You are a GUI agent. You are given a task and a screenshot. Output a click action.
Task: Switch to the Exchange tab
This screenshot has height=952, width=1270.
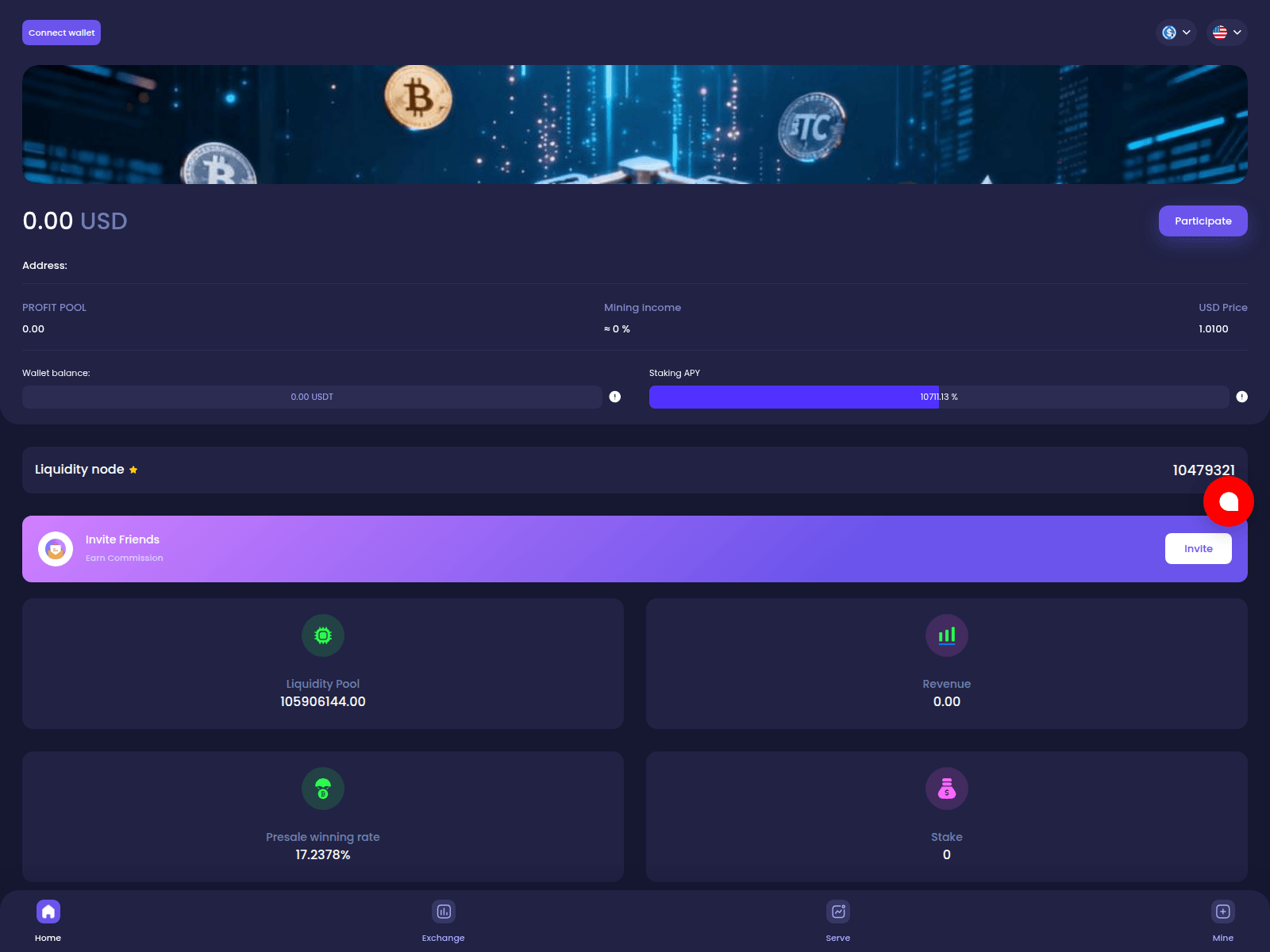click(x=444, y=921)
